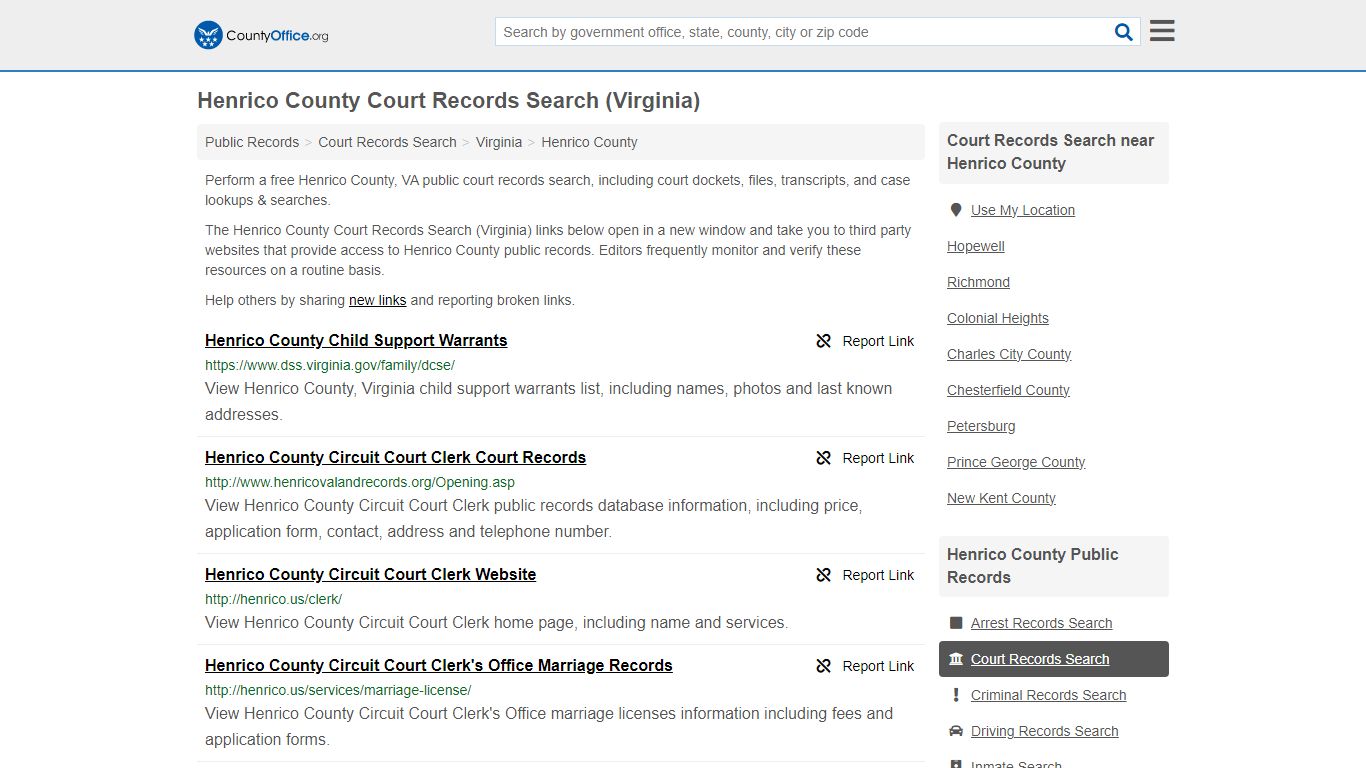Image resolution: width=1366 pixels, height=768 pixels.
Task: Select Chesterfield County link
Action: tap(1008, 390)
